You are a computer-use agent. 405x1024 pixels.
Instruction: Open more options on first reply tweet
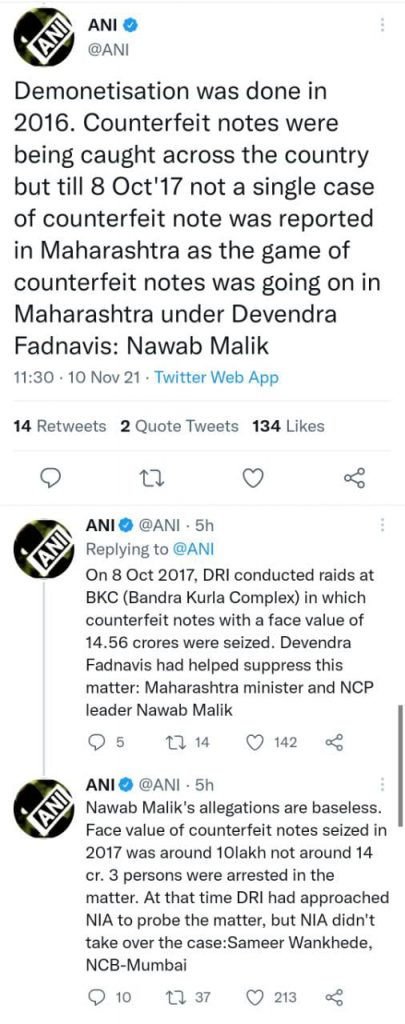(381, 524)
